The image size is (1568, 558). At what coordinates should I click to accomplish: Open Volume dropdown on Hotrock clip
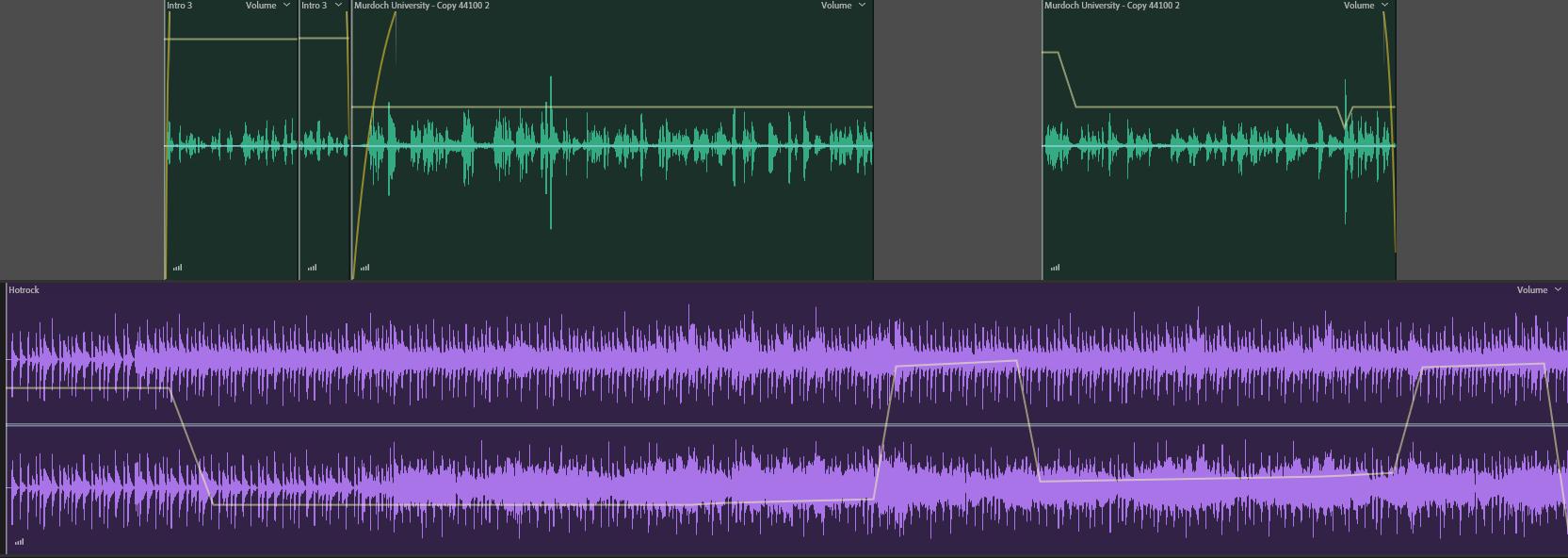pos(1539,290)
